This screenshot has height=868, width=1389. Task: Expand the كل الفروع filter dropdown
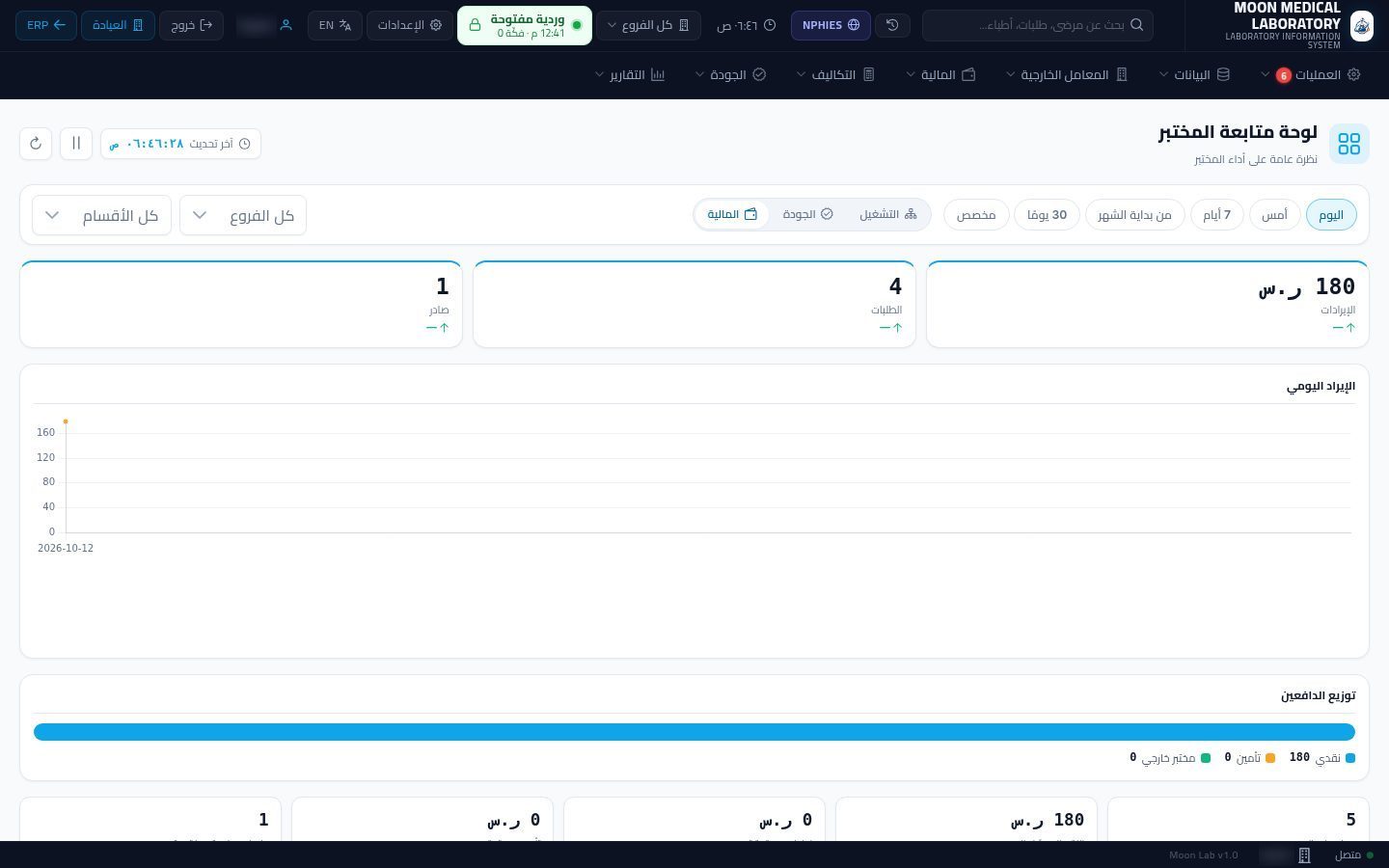point(243,215)
